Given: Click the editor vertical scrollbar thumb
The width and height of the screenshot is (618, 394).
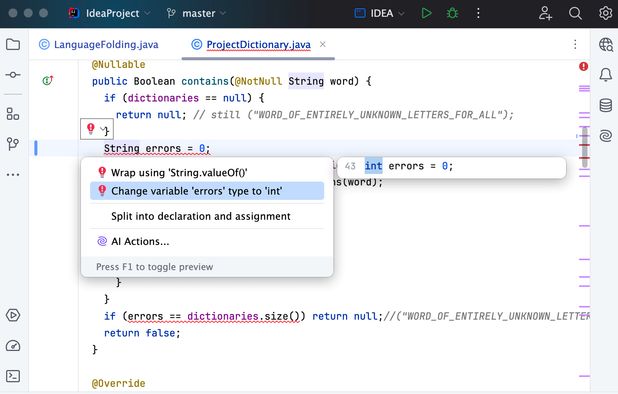Looking at the screenshot, I should coord(585,147).
